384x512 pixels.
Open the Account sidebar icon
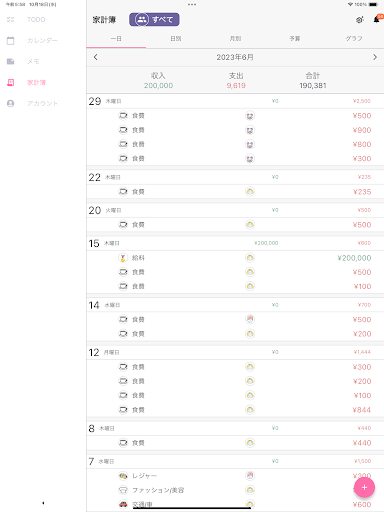tap(11, 103)
